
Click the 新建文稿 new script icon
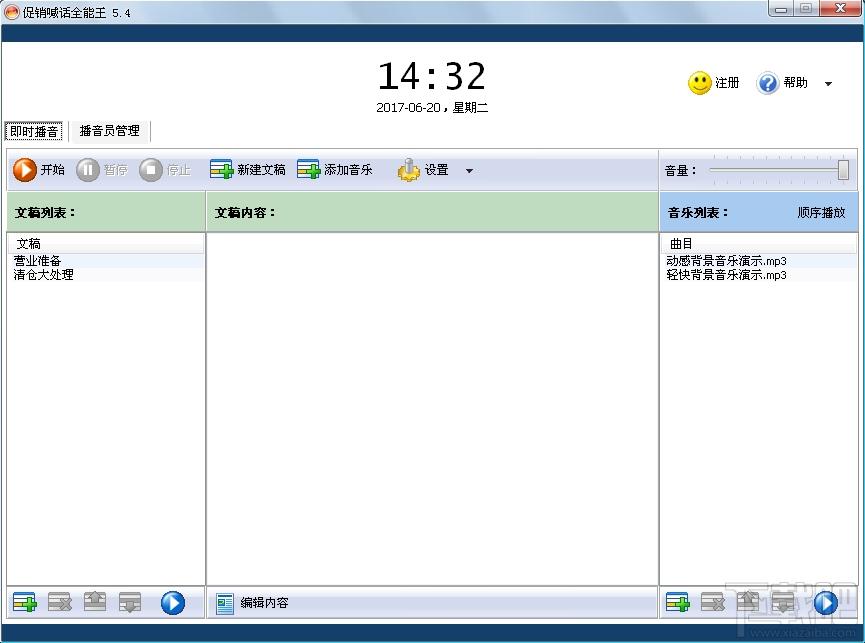click(x=222, y=170)
